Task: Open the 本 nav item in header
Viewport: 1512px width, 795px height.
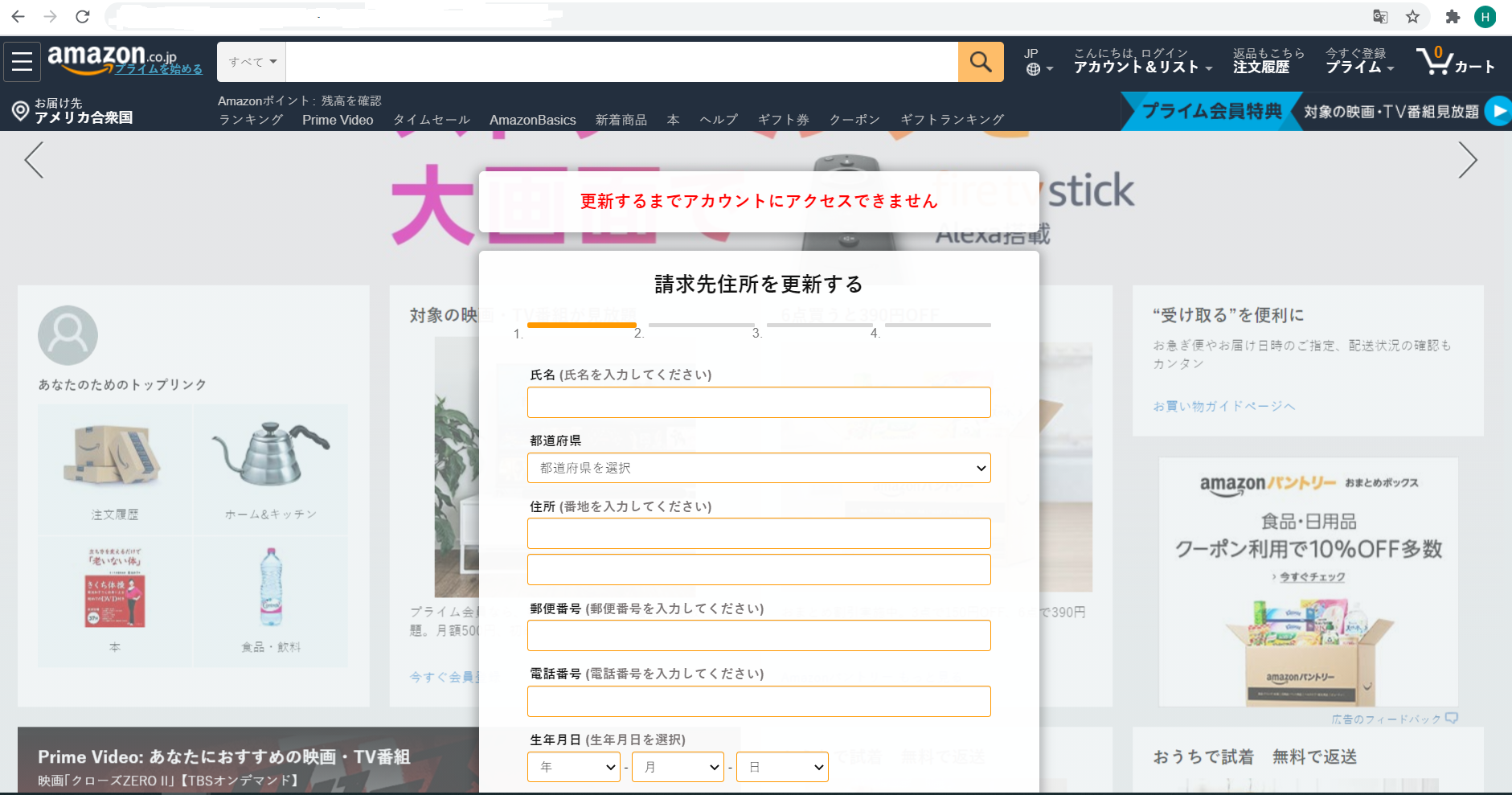Action: point(674,120)
